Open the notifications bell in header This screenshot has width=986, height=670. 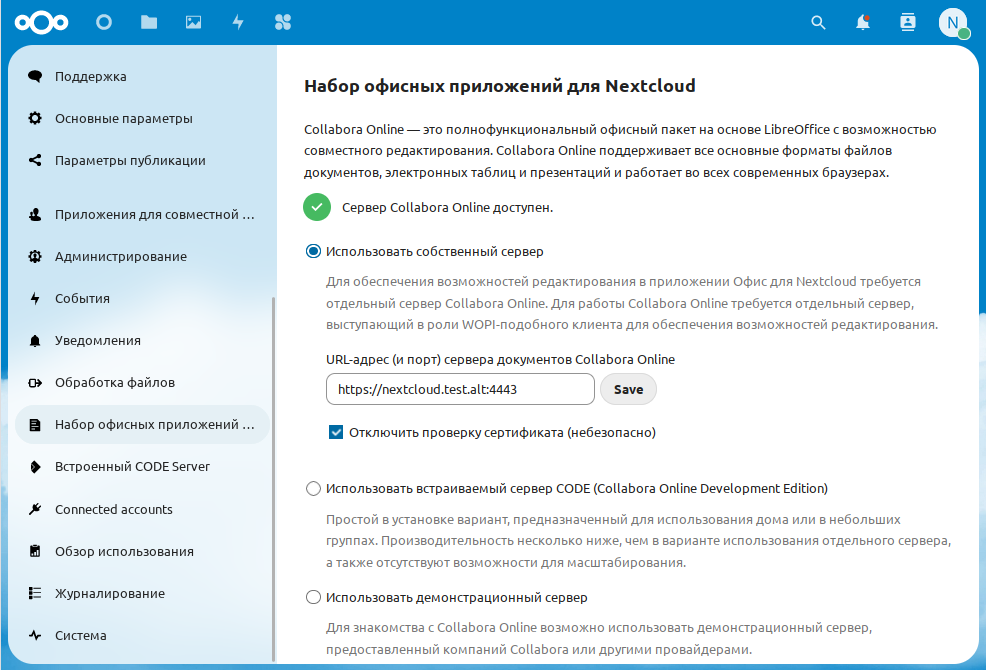point(863,23)
